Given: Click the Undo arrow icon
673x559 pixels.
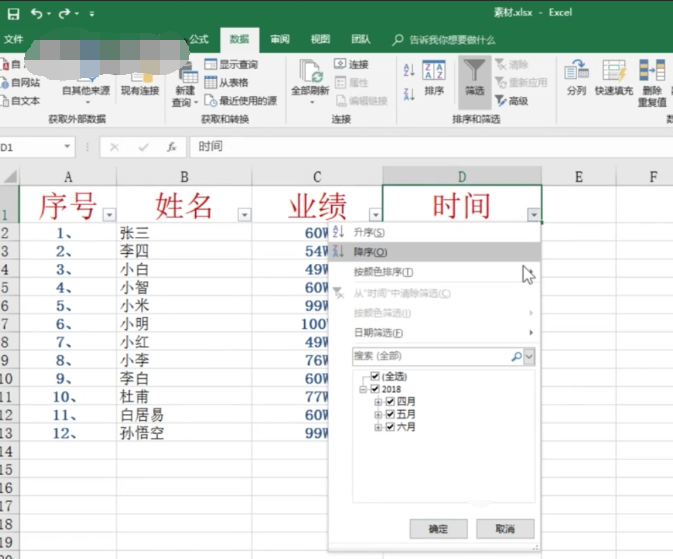Looking at the screenshot, I should pyautogui.click(x=37, y=14).
